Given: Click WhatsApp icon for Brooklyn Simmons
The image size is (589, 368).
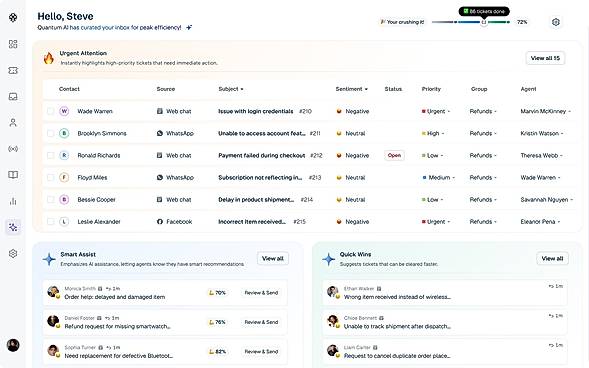Looking at the screenshot, I should (160, 133).
